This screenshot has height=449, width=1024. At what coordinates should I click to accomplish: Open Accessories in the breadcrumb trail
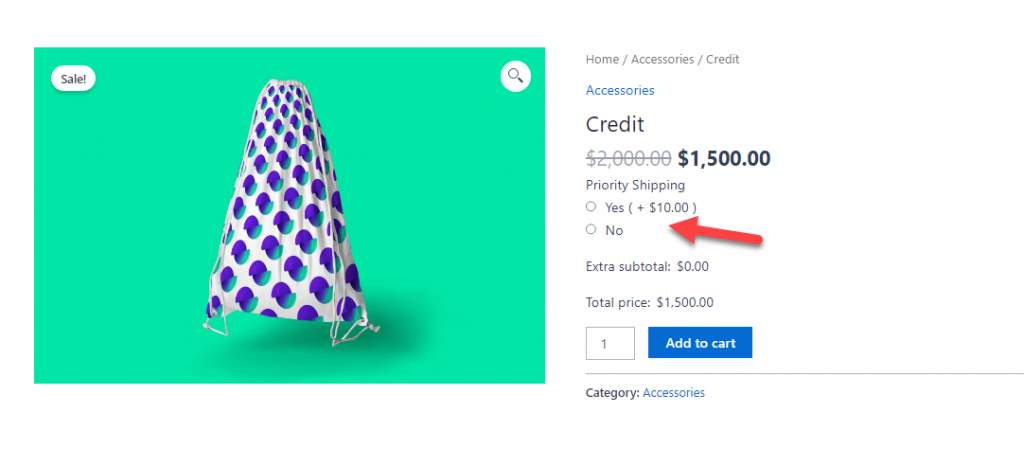662,59
